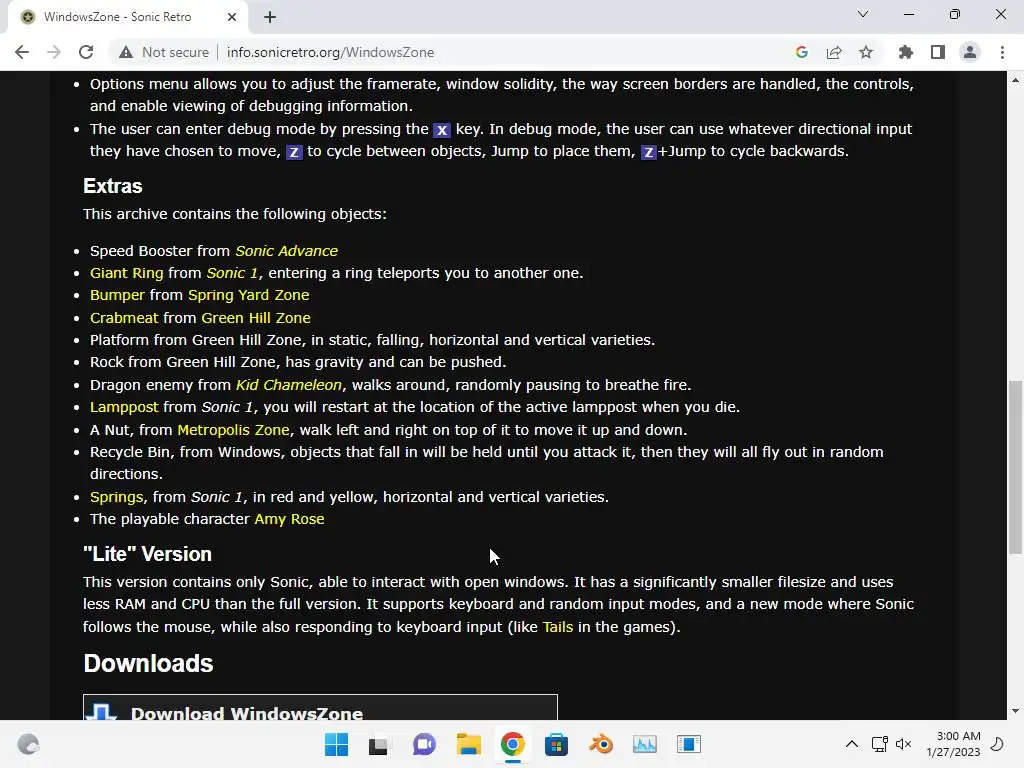Open the clock showing 3:00 AM

[953, 744]
